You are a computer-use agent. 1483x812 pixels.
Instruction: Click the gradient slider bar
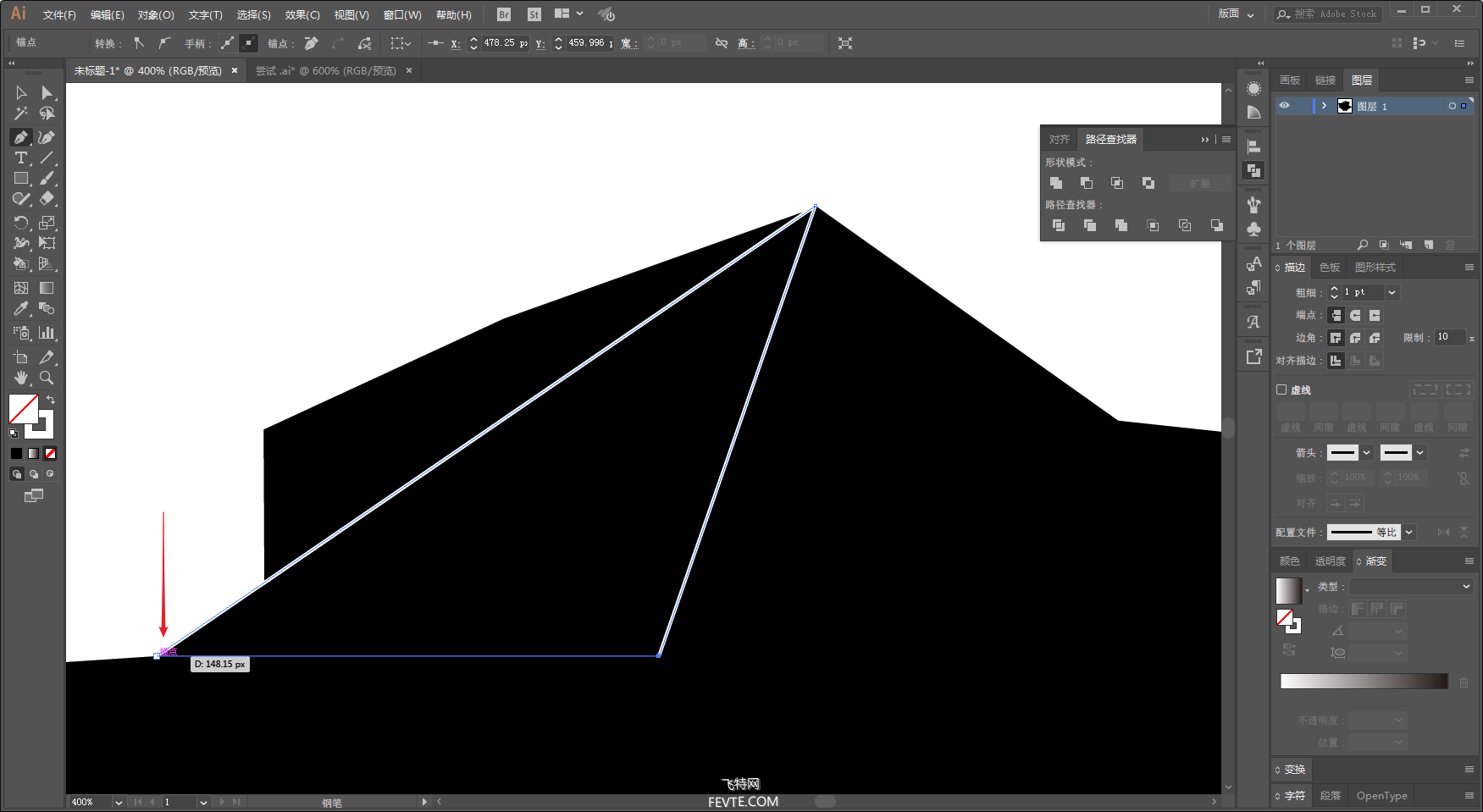pyautogui.click(x=1364, y=682)
